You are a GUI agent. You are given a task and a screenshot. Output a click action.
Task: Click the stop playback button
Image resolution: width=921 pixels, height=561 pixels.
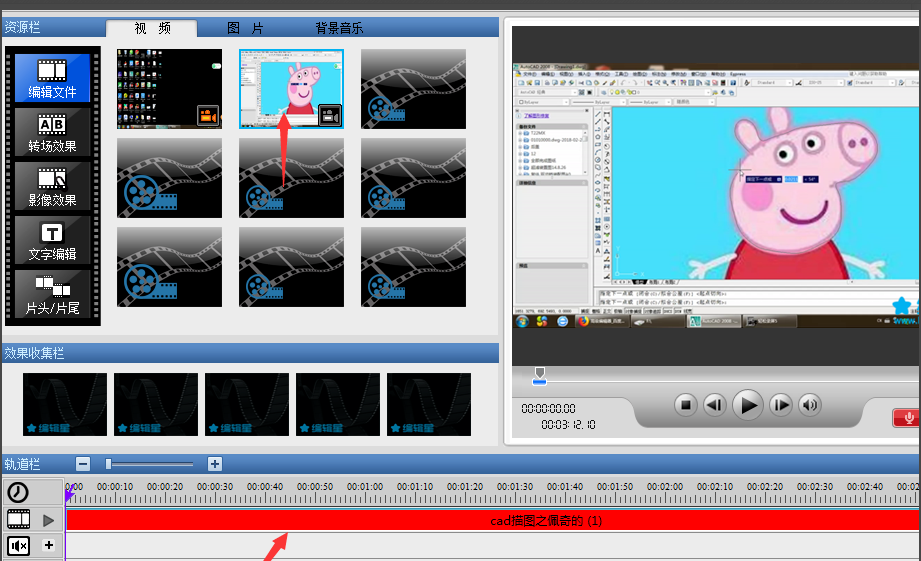point(685,405)
